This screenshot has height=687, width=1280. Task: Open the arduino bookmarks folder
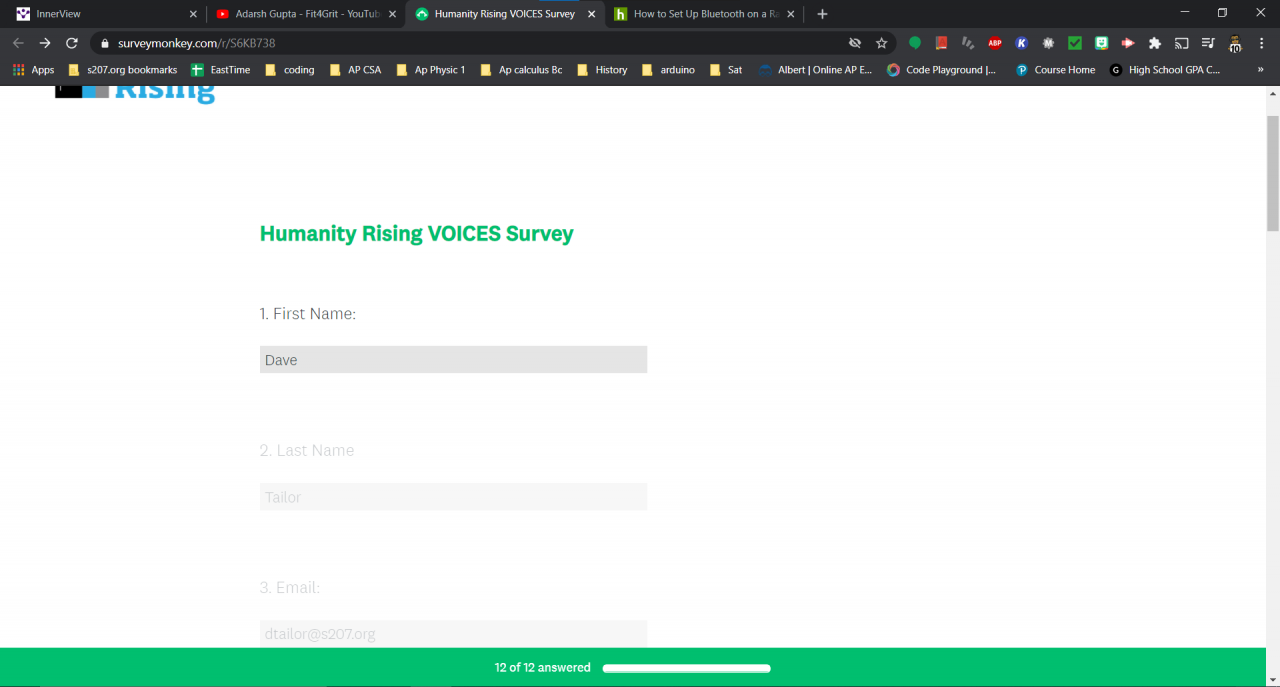click(668, 70)
